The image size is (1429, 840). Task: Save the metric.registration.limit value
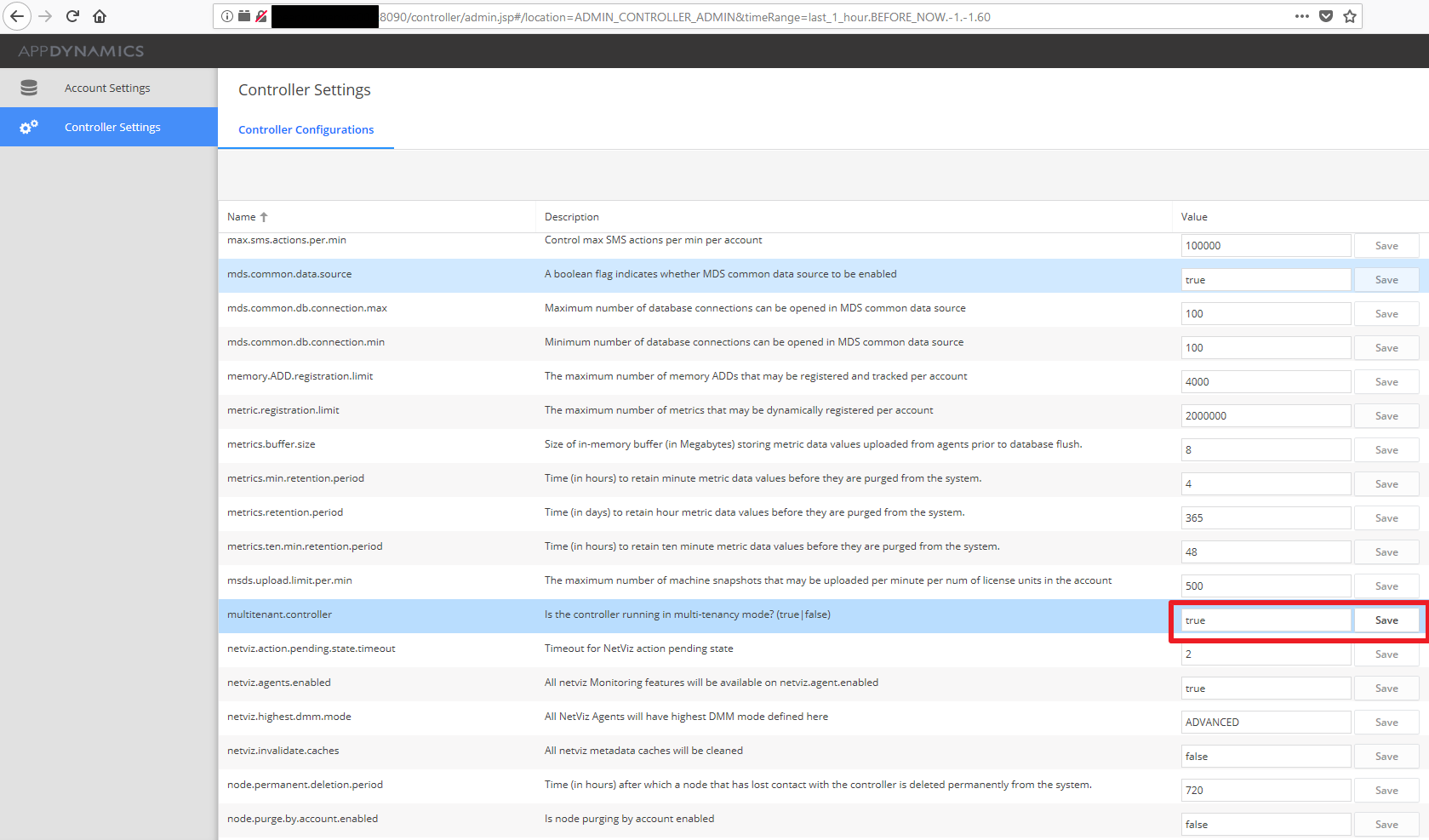point(1386,416)
